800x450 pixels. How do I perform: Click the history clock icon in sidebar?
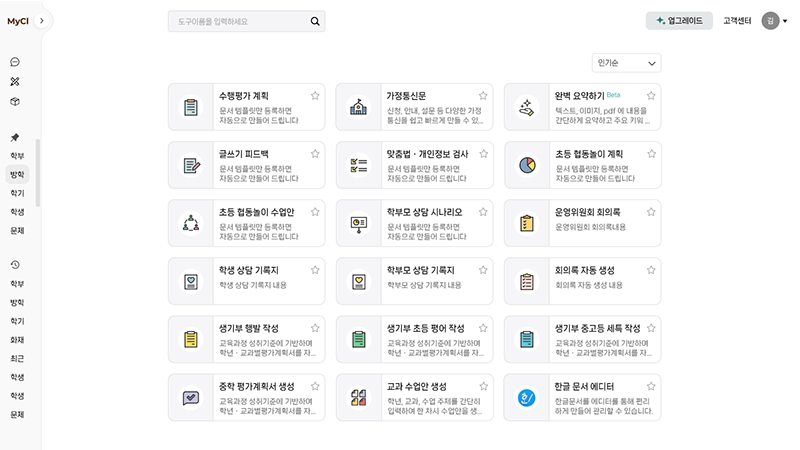pos(15,265)
